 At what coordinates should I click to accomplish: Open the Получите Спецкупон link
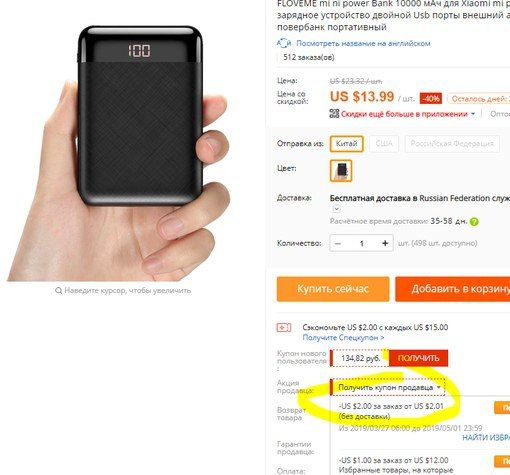click(x=343, y=337)
